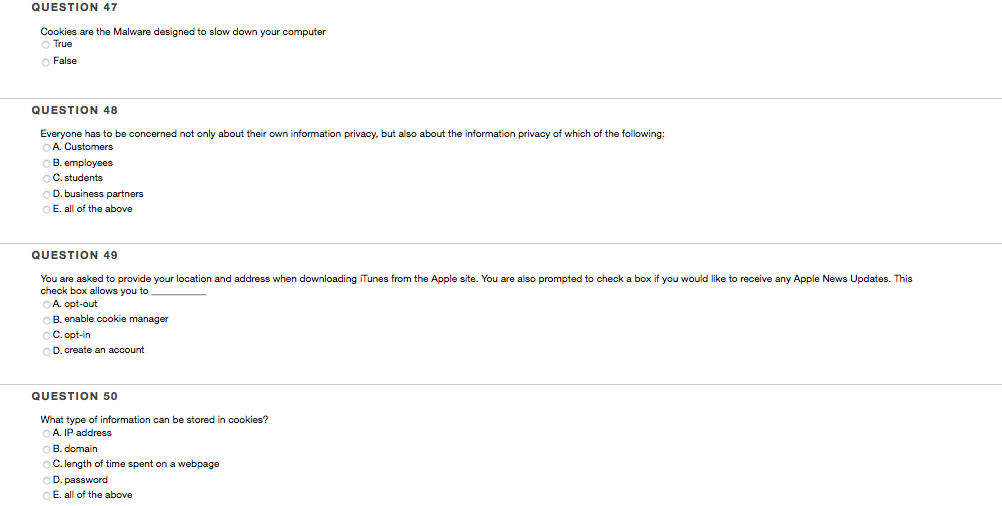Select B. domain option

pos(46,449)
